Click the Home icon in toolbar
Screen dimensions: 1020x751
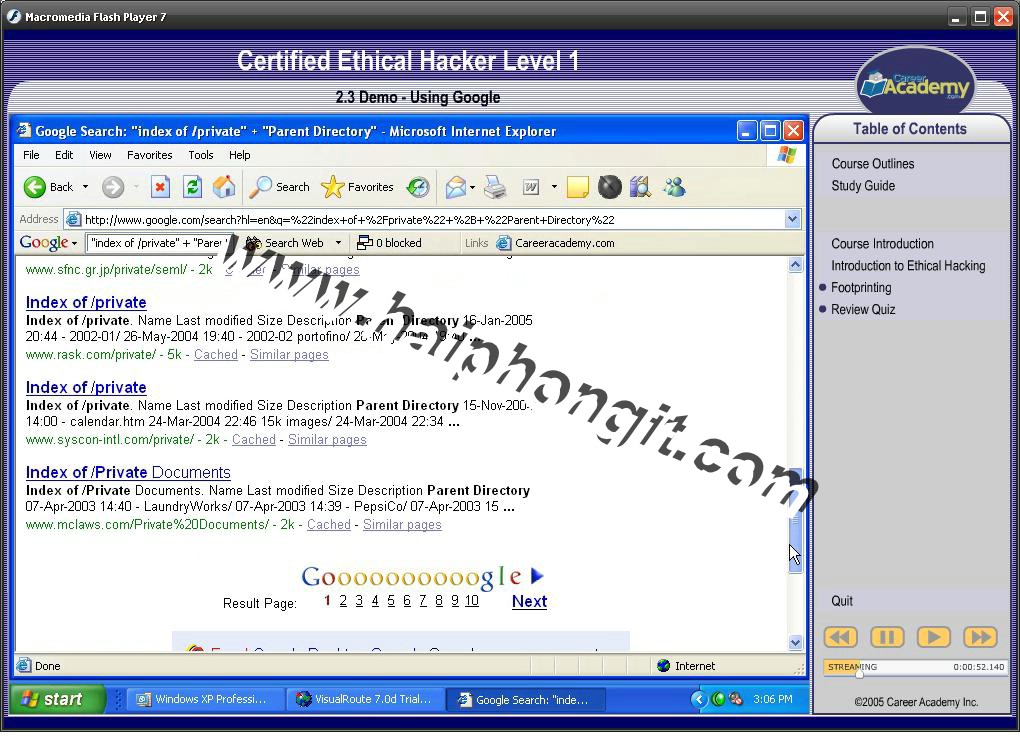(x=224, y=187)
